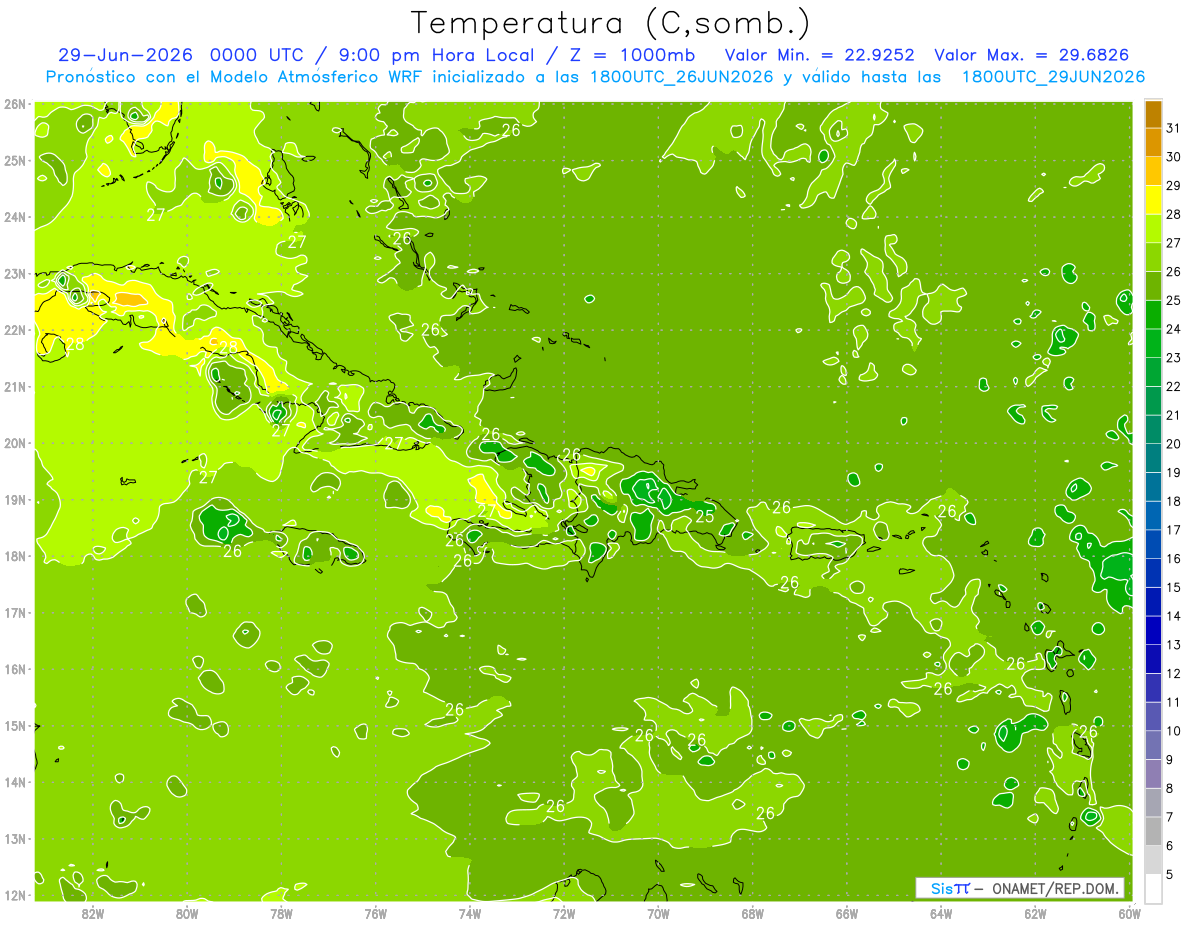Viewport: 1200px width, 927px height.
Task: Click the 24N latitude axis label
Action: 14,217
